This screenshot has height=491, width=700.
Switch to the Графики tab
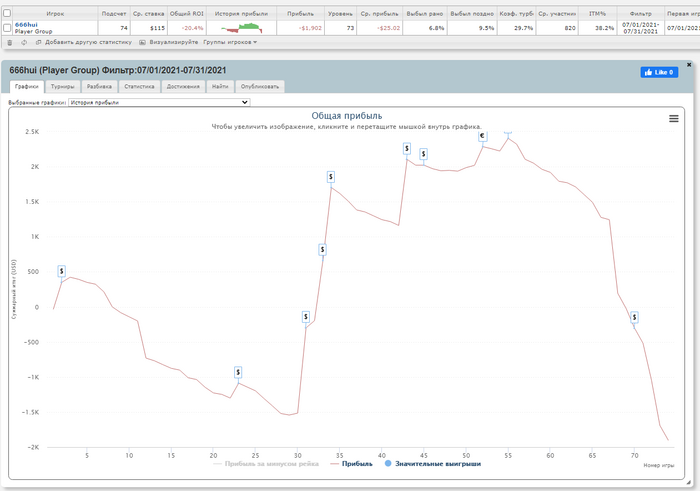26,87
